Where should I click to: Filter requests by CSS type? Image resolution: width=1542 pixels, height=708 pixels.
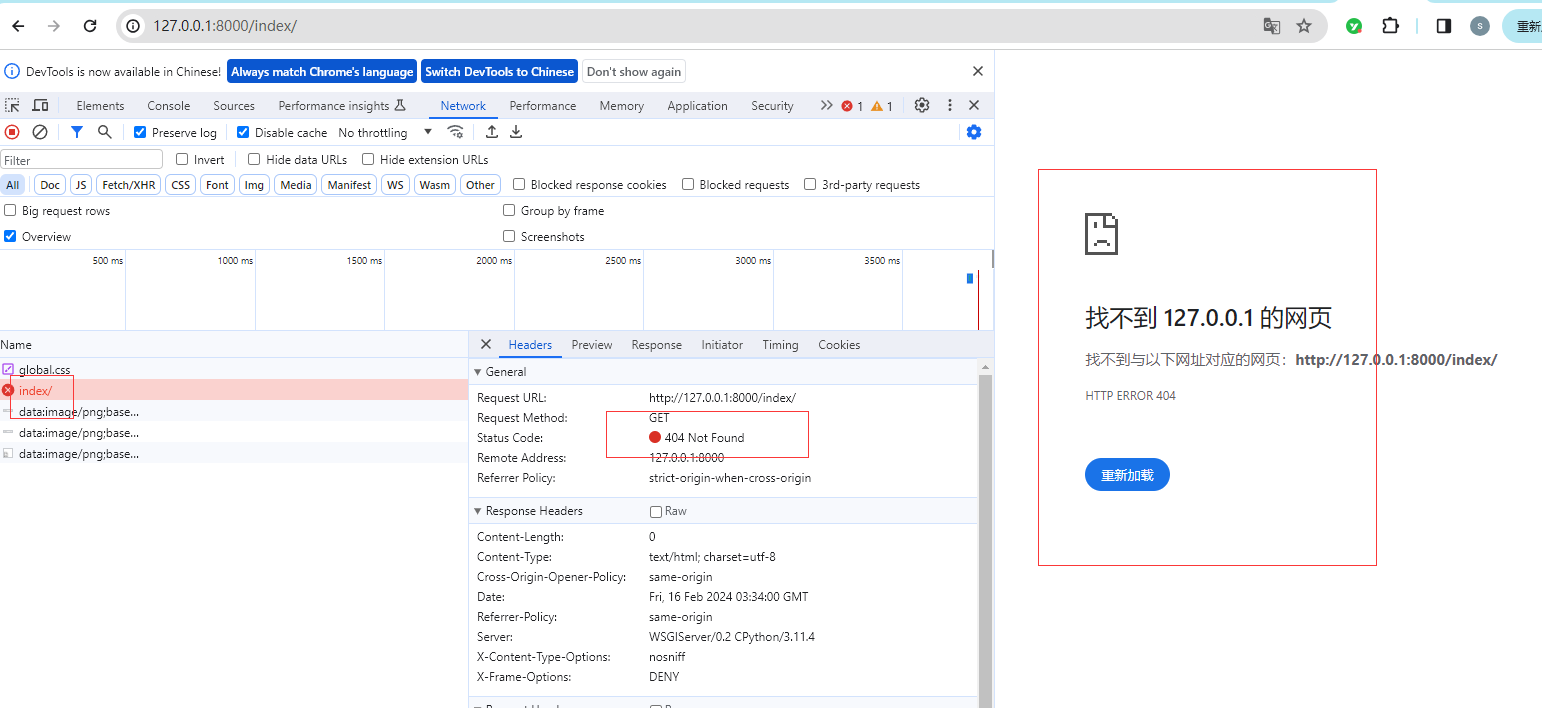[x=180, y=184]
